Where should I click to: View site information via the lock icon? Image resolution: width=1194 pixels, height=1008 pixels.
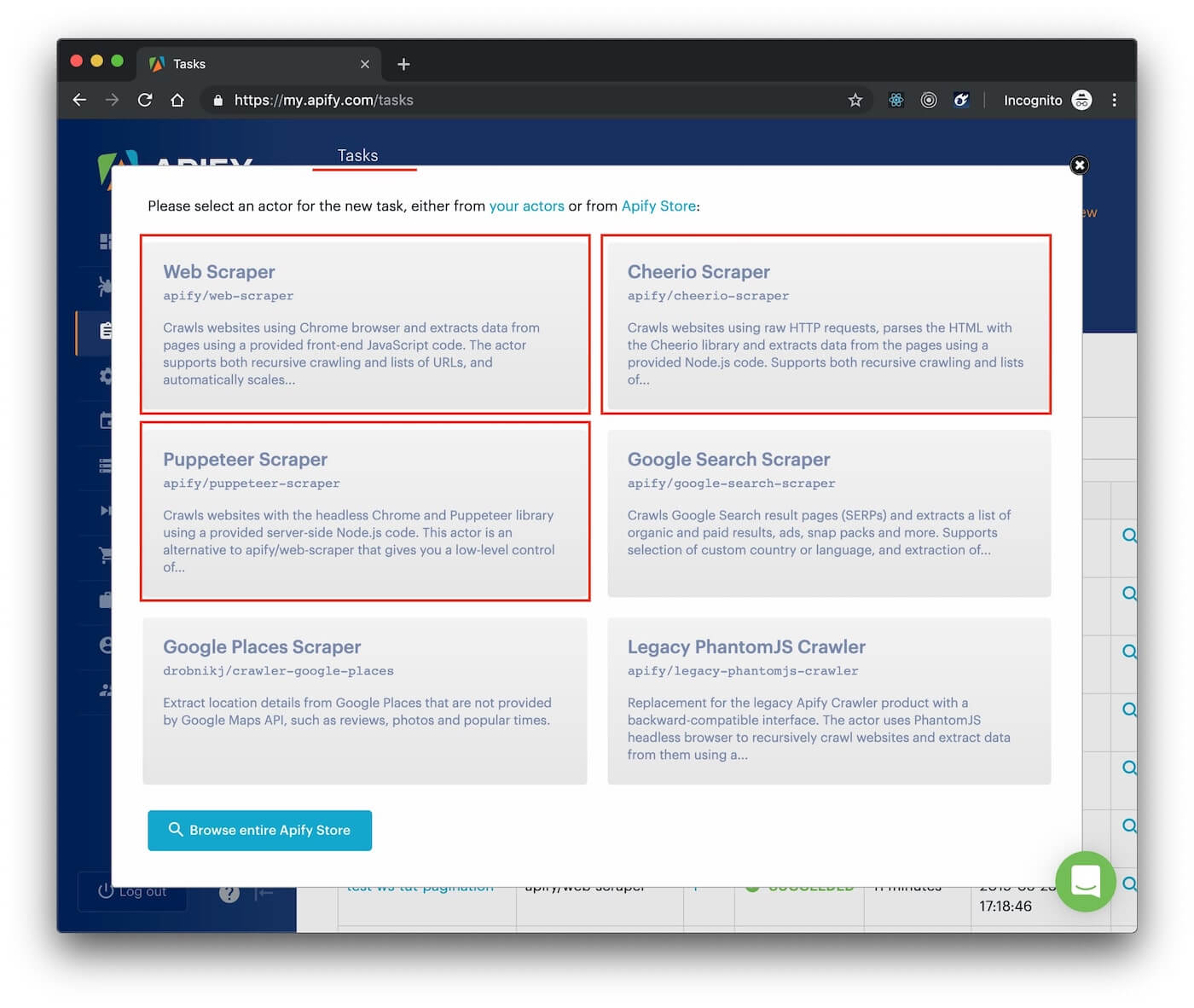[218, 100]
